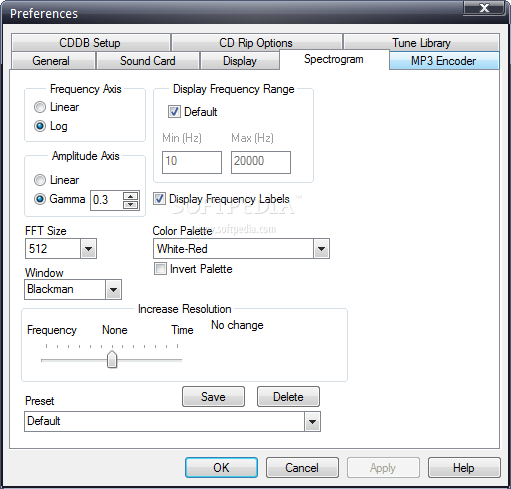Open the CD Rip Options tab
The image size is (511, 489).
(256, 43)
